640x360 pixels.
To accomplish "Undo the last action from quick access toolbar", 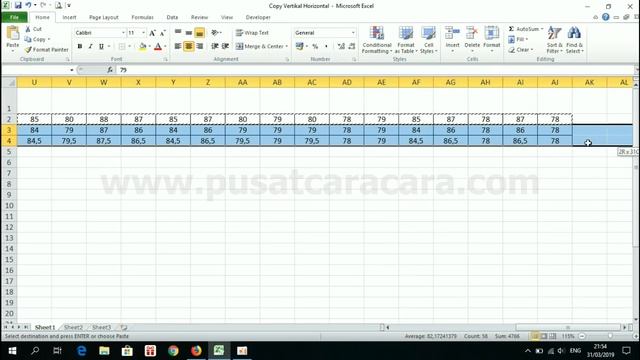I will [x=28, y=6].
